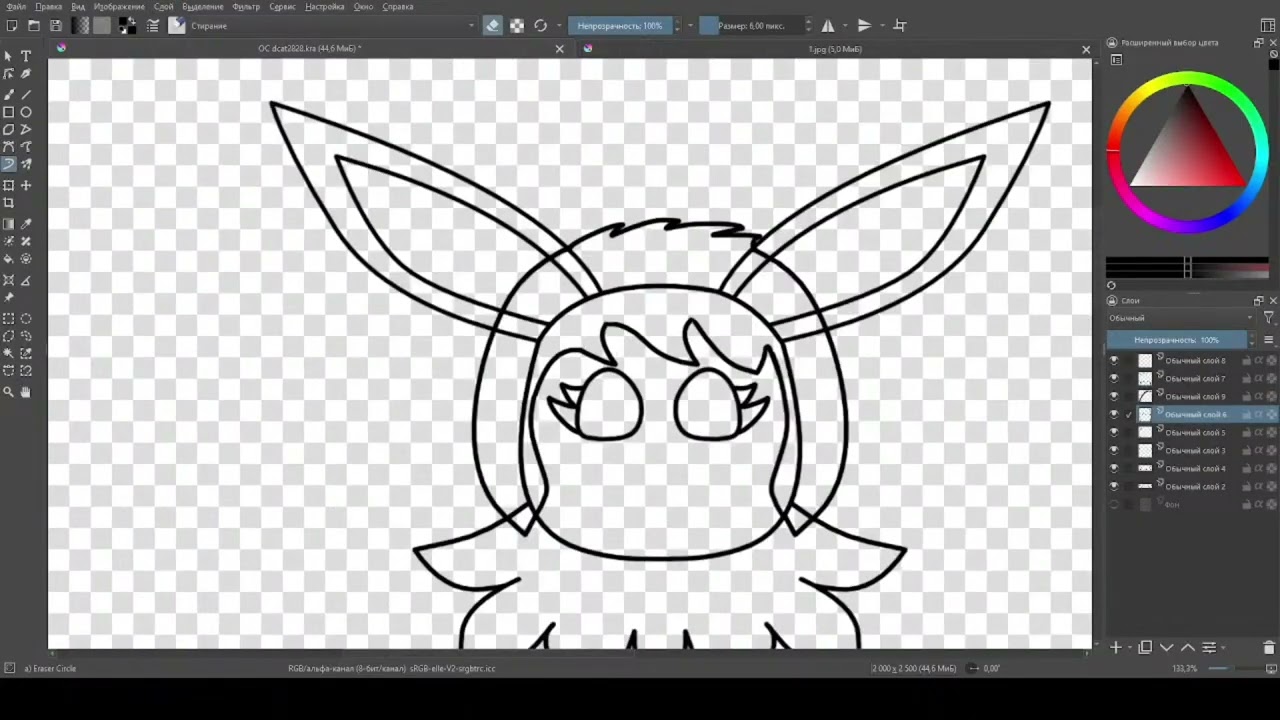Close the OC dcat2020.kra tab
The image size is (1280, 720).
[x=560, y=48]
